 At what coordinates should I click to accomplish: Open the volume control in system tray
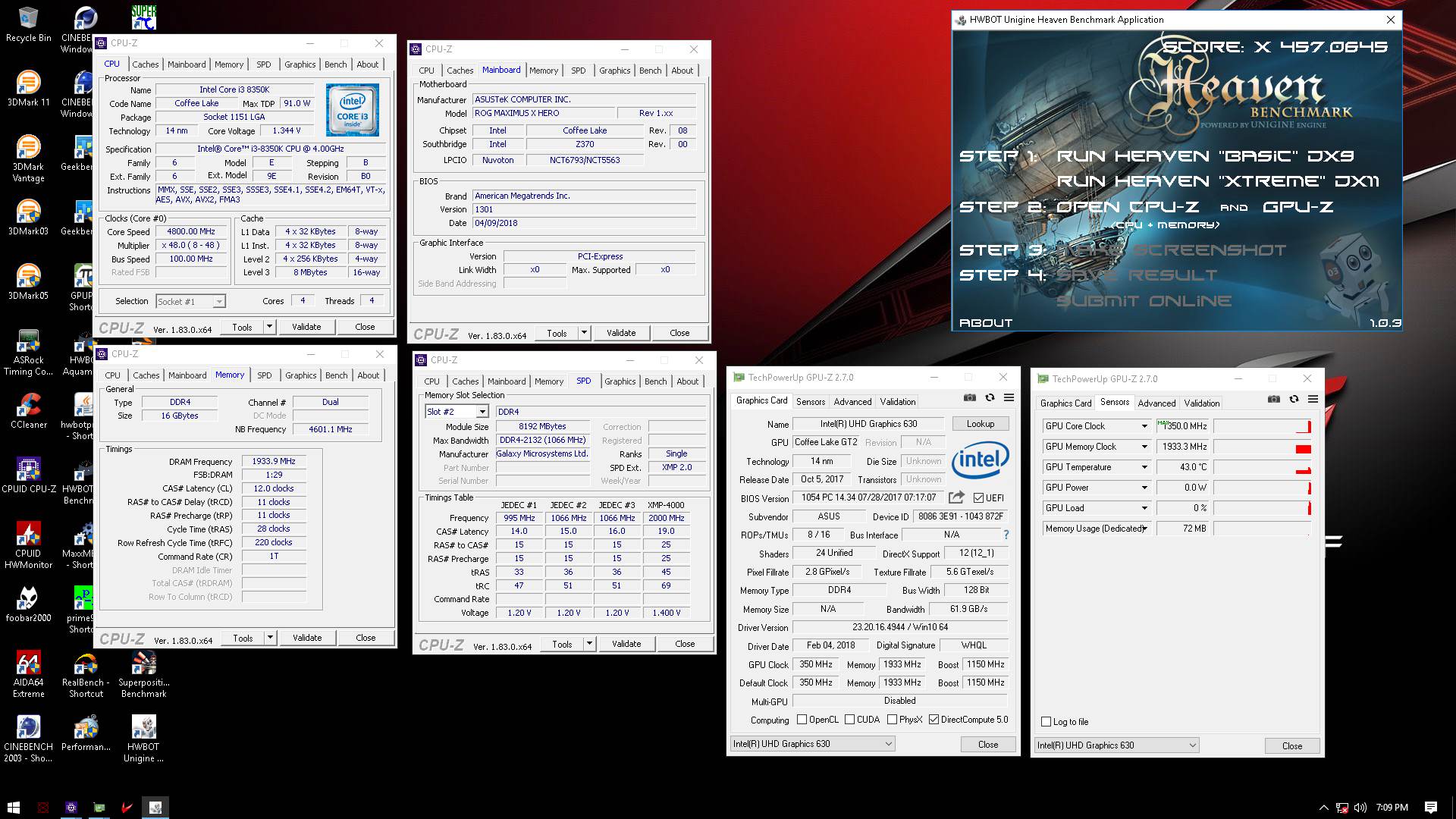(1360, 808)
